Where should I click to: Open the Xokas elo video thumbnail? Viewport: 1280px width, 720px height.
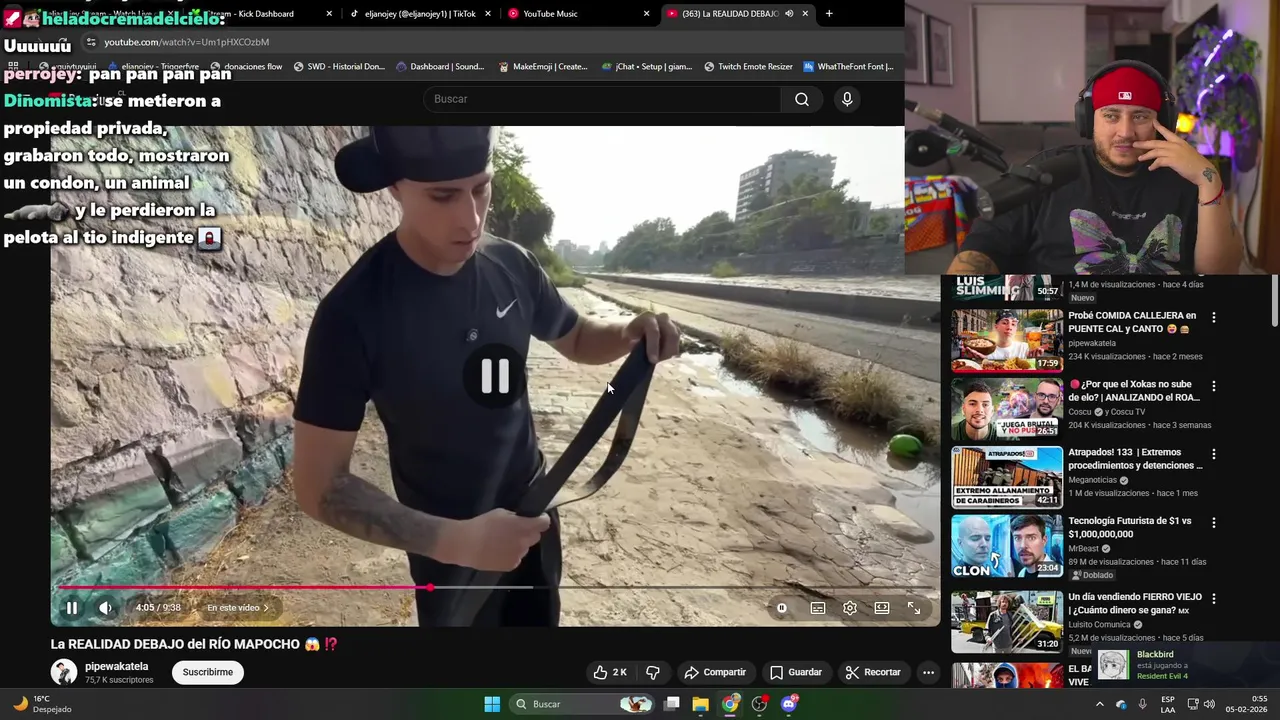tap(1007, 408)
